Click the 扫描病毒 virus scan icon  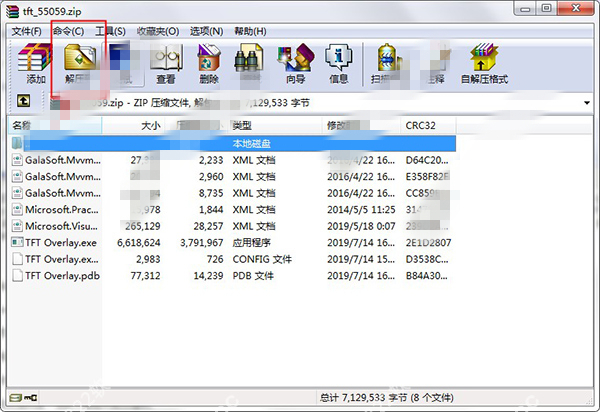click(387, 57)
